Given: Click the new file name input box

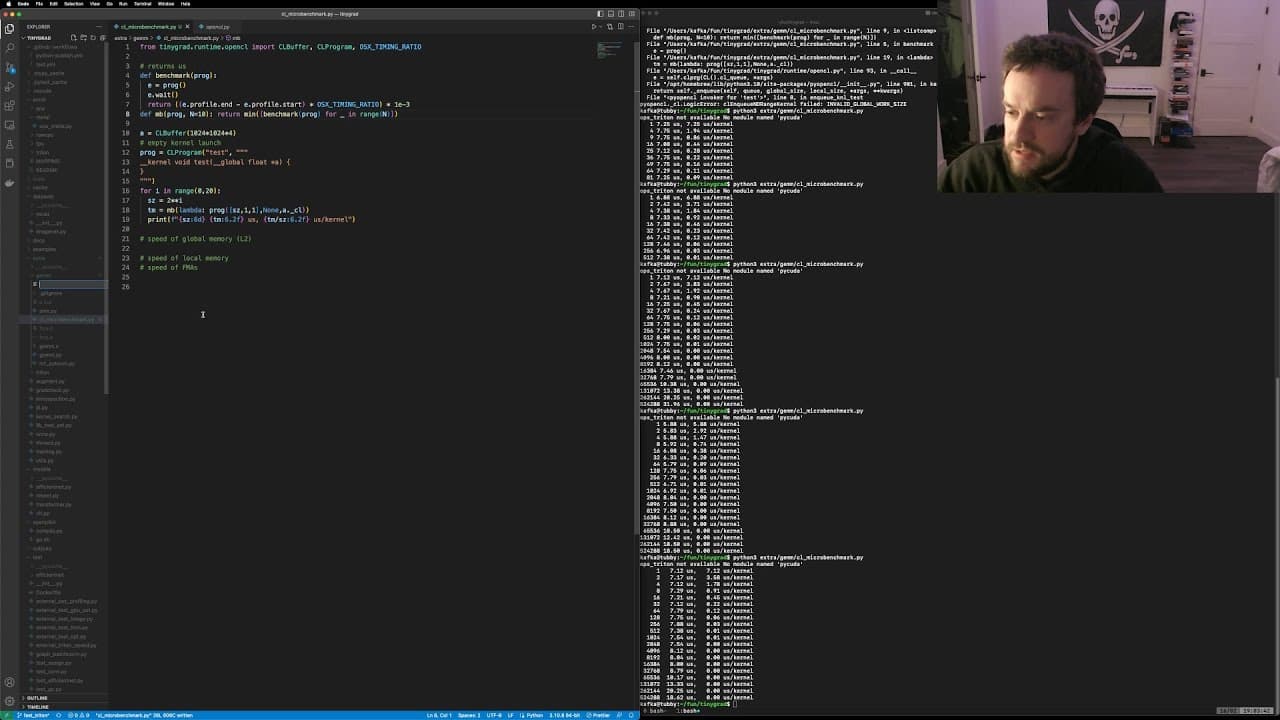Looking at the screenshot, I should (72, 284).
